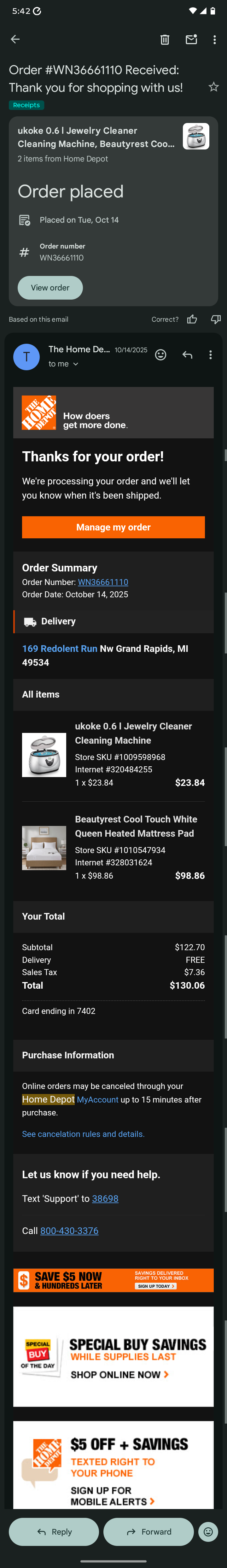Tap the reply arrow beside sender
This screenshot has width=227, height=1568.
point(188,355)
